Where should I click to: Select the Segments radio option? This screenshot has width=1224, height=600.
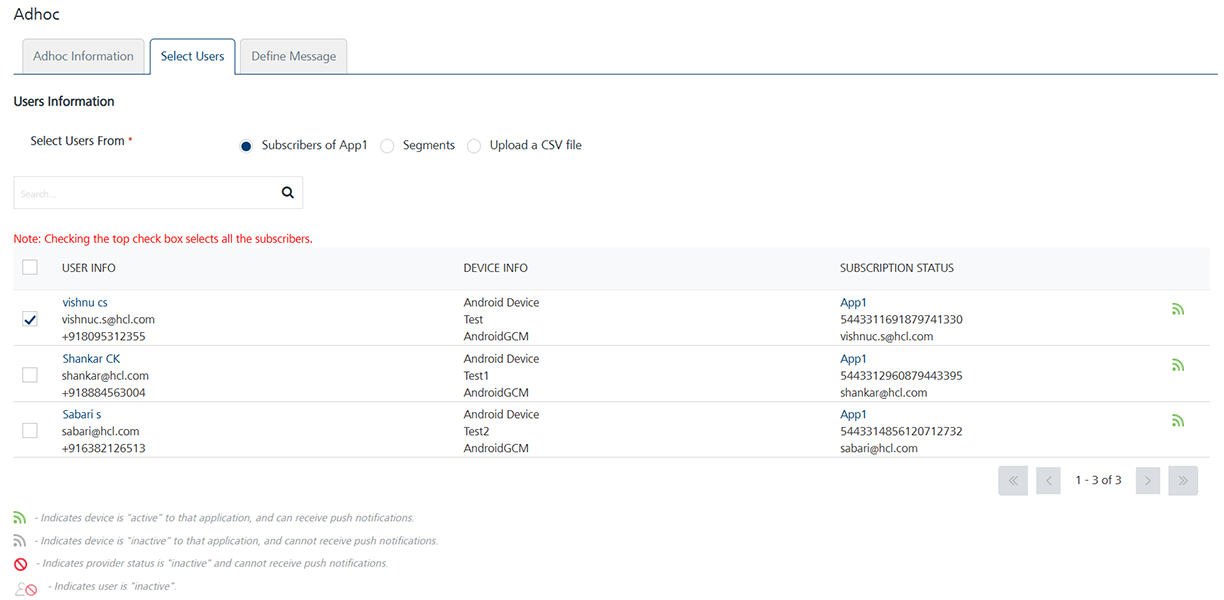pos(388,146)
